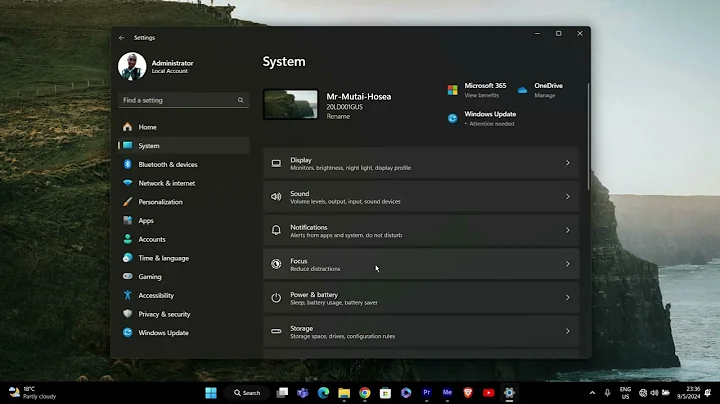Click the Windows Update sidebar icon
This screenshot has height=404, width=720.
(128, 333)
